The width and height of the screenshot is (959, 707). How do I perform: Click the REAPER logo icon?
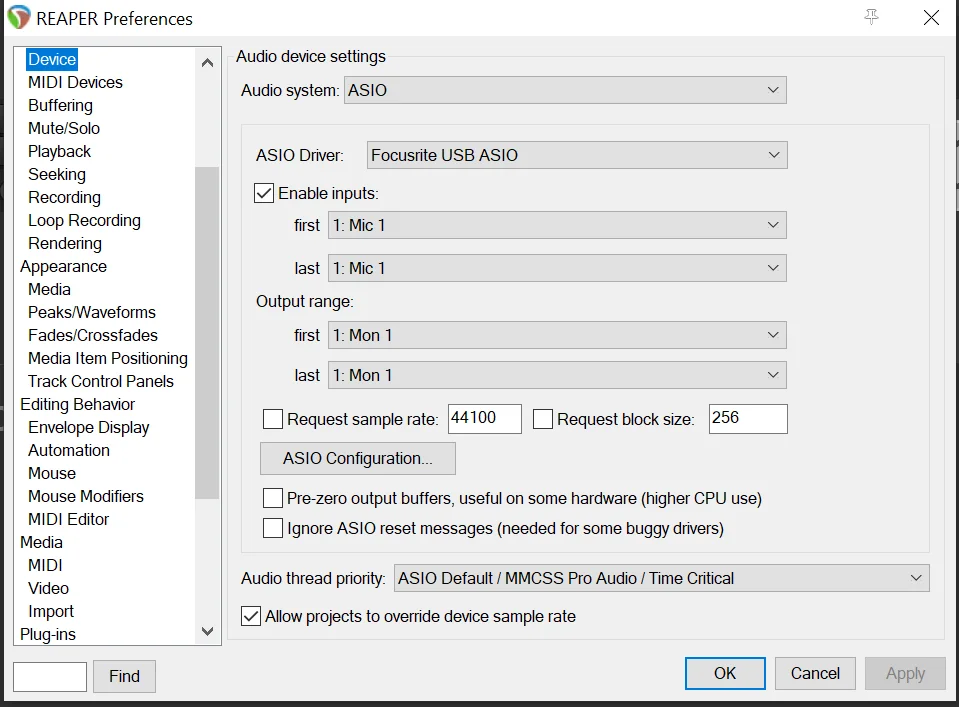18,18
